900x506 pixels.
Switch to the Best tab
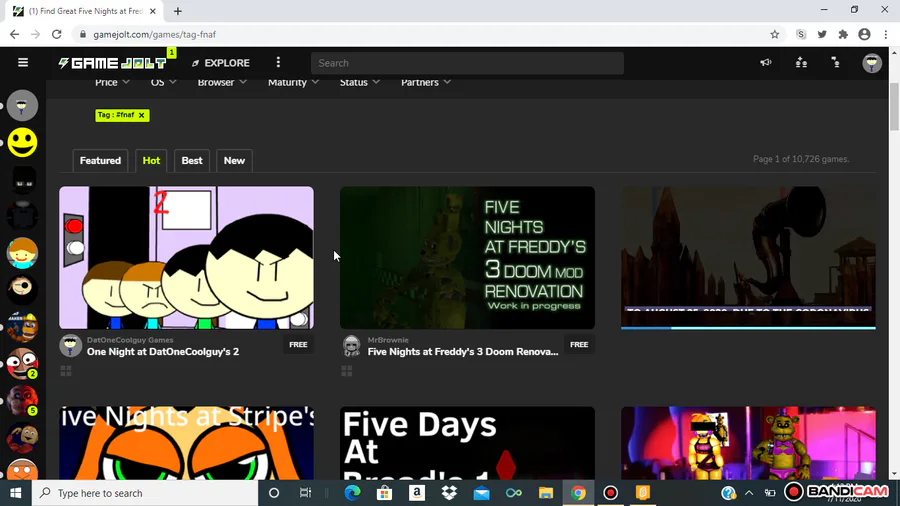[x=192, y=161]
